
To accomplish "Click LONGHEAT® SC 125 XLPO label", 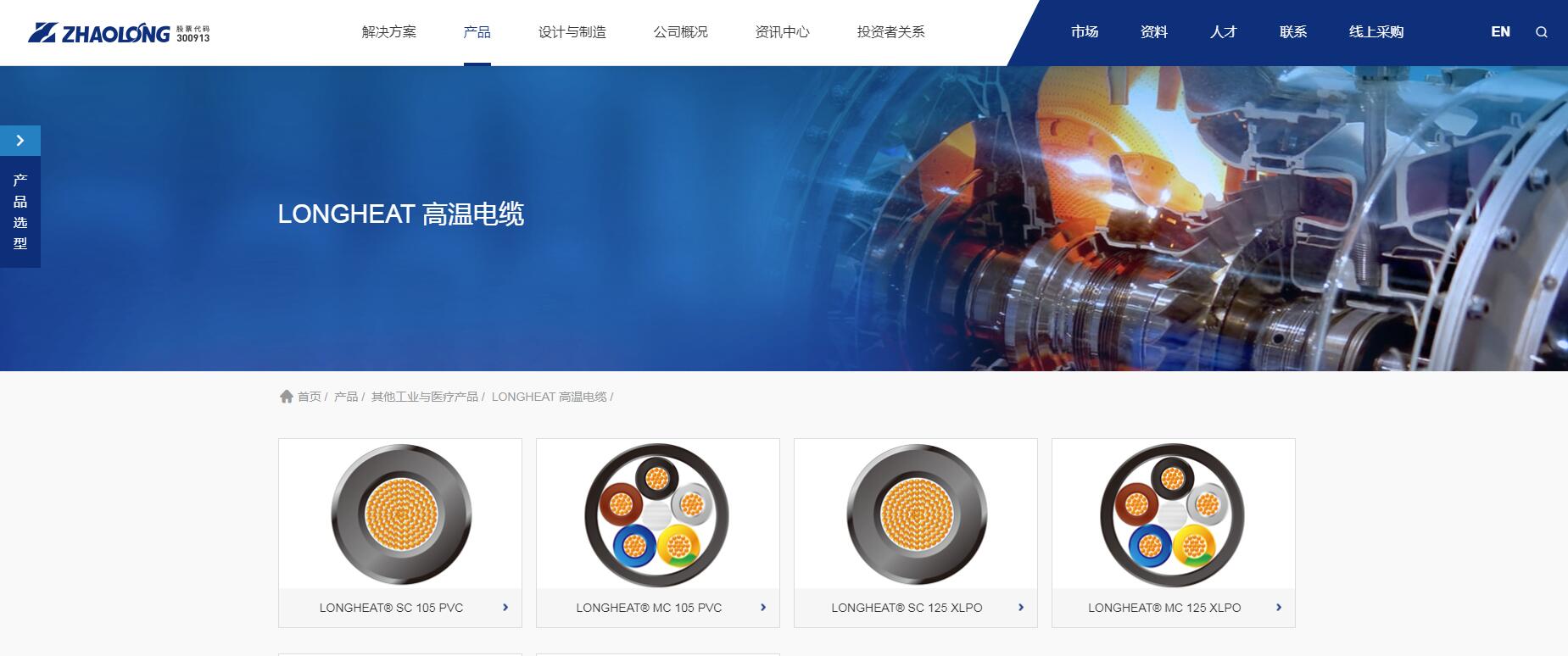I will 907,608.
